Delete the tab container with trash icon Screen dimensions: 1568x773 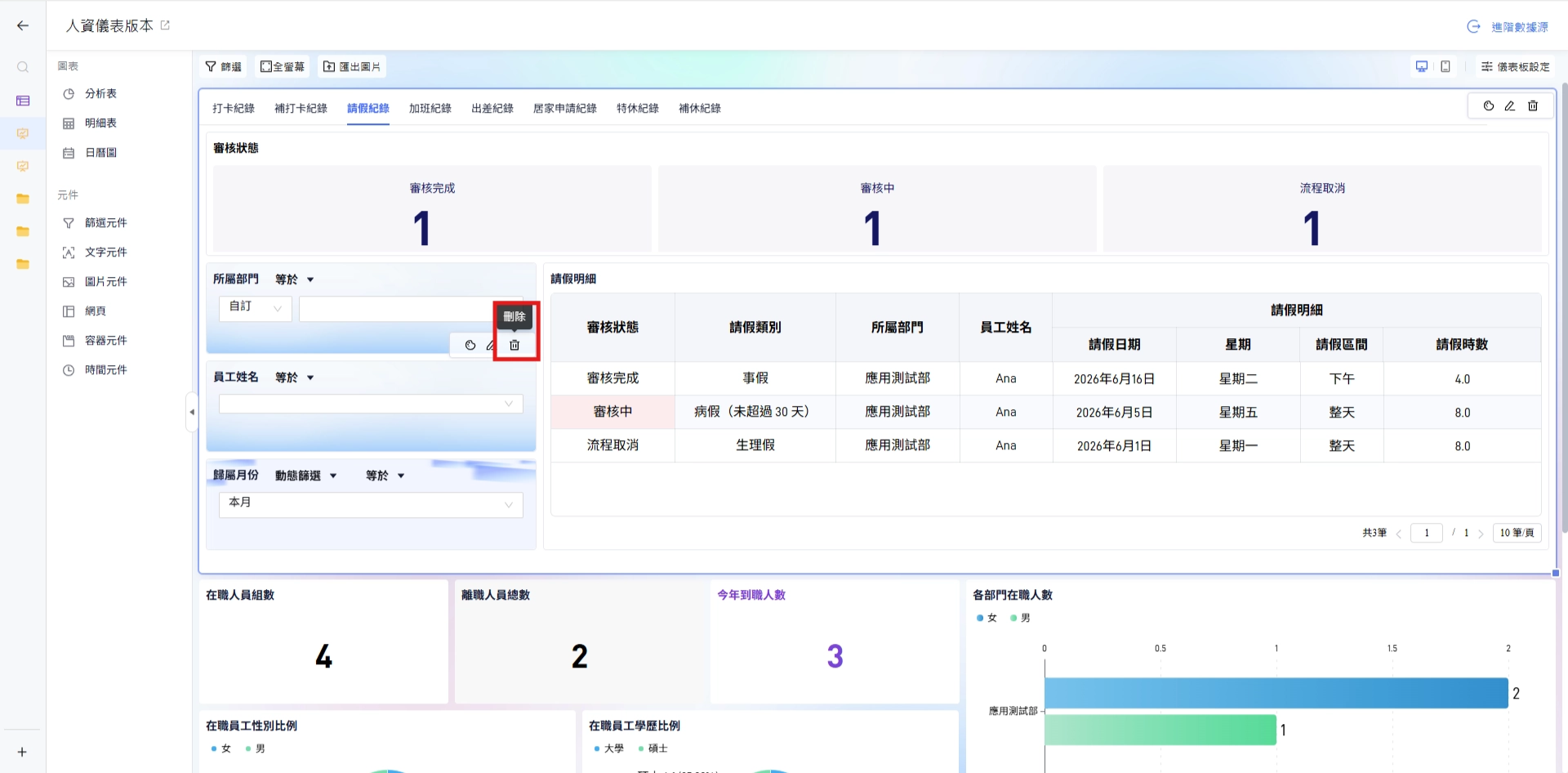[x=1533, y=105]
